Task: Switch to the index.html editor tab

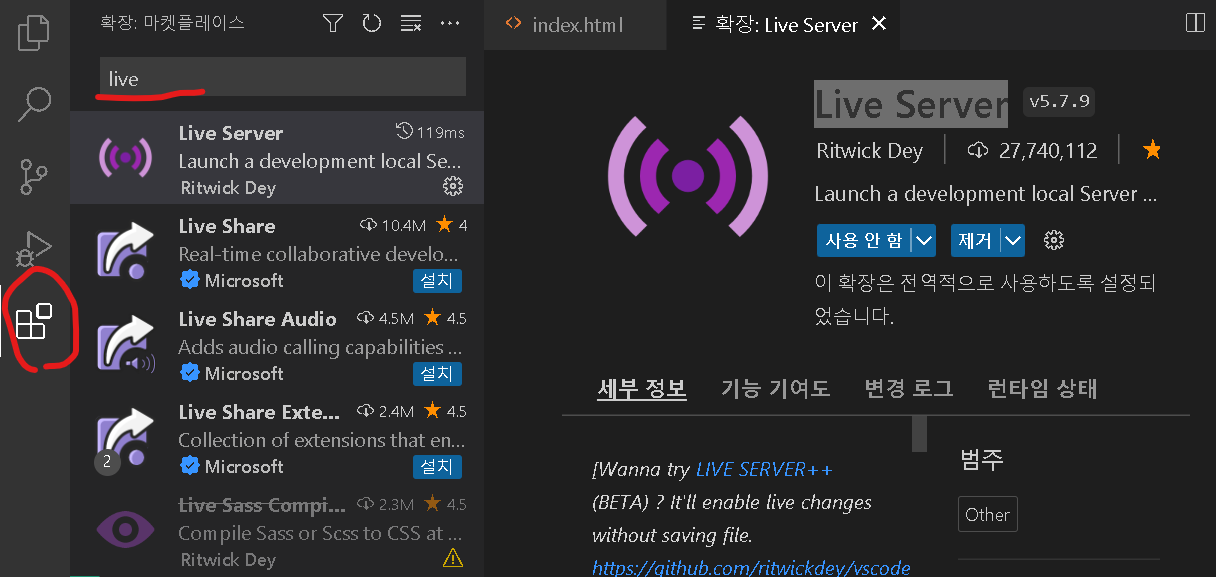Action: (x=574, y=24)
